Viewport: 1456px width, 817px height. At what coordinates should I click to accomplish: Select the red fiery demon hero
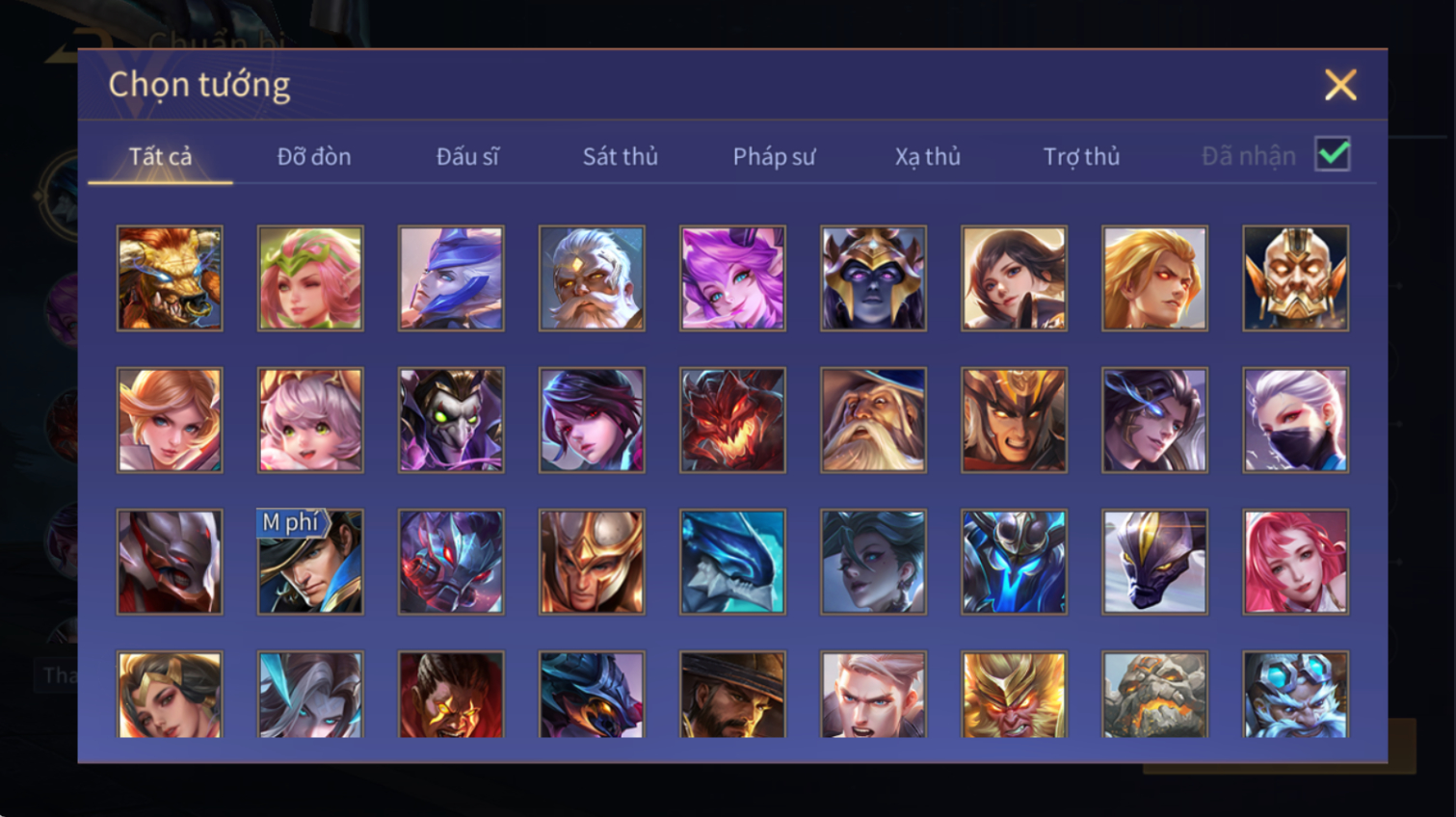click(x=732, y=420)
